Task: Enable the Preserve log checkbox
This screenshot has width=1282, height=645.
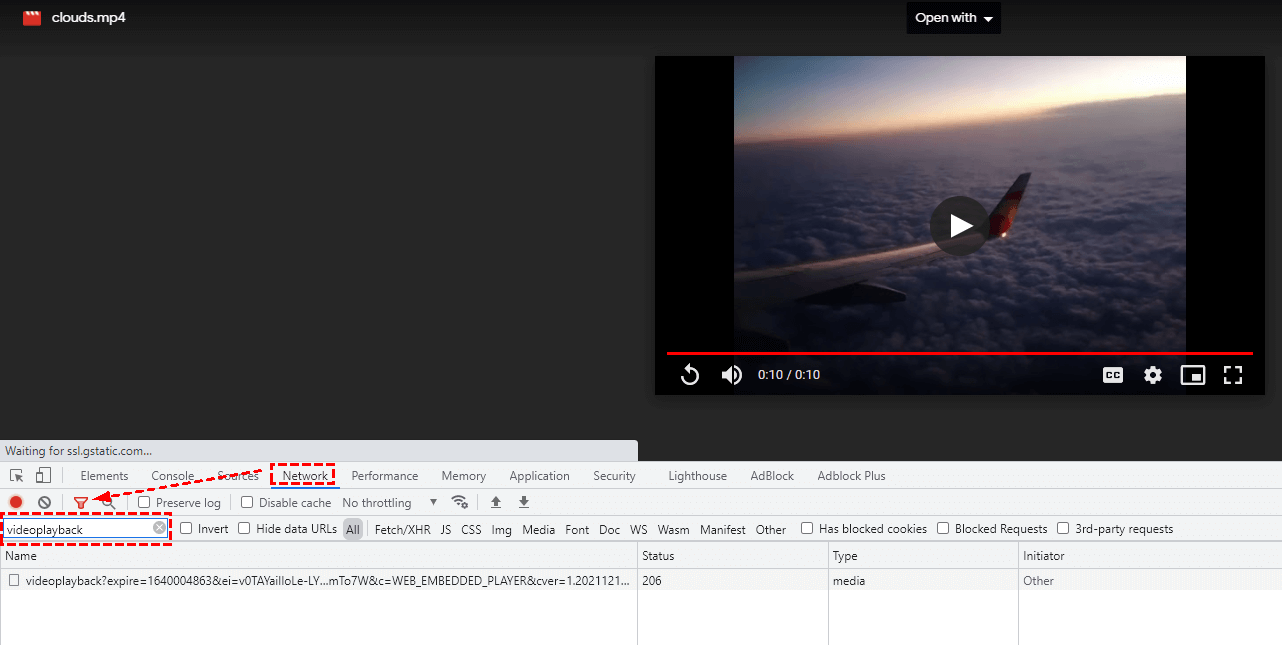Action: tap(145, 502)
